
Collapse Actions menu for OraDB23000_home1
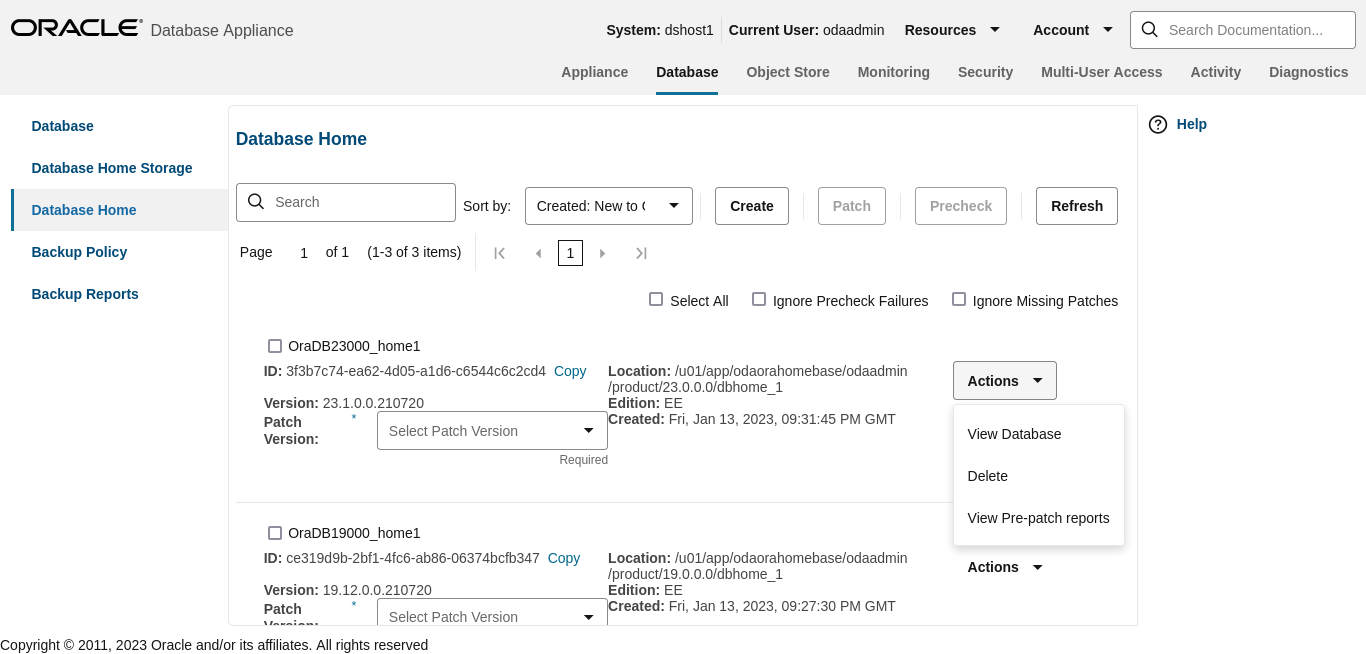pyautogui.click(x=1005, y=381)
